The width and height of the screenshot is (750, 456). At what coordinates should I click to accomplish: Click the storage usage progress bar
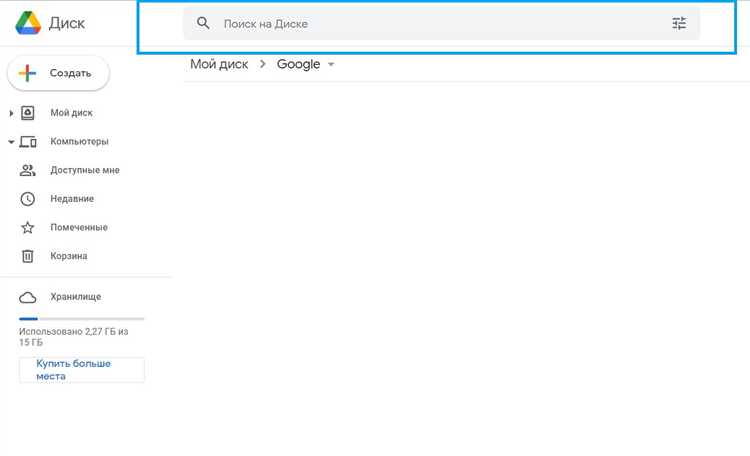click(81, 319)
